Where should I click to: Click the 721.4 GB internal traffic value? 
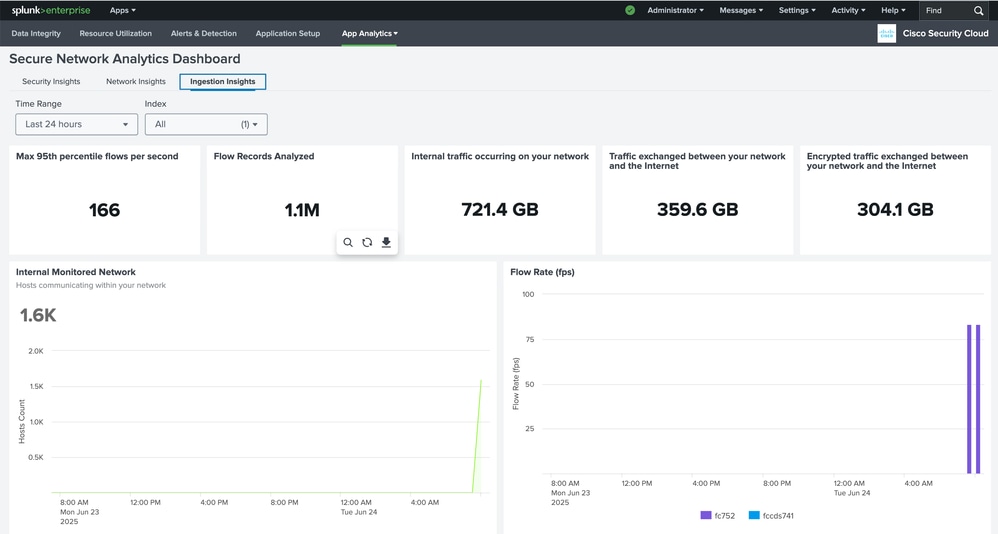pyautogui.click(x=500, y=209)
